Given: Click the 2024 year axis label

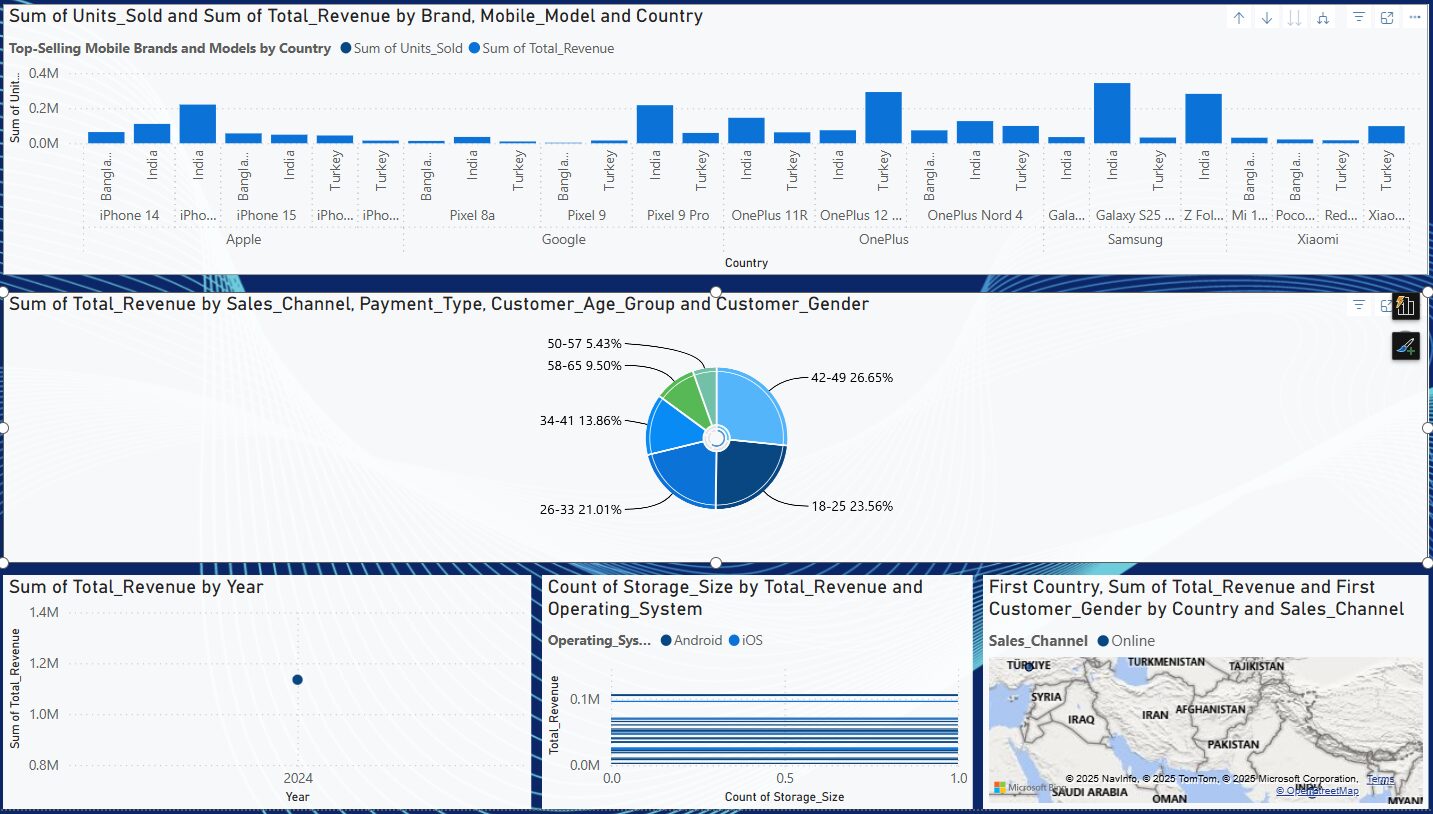Looking at the screenshot, I should [297, 777].
